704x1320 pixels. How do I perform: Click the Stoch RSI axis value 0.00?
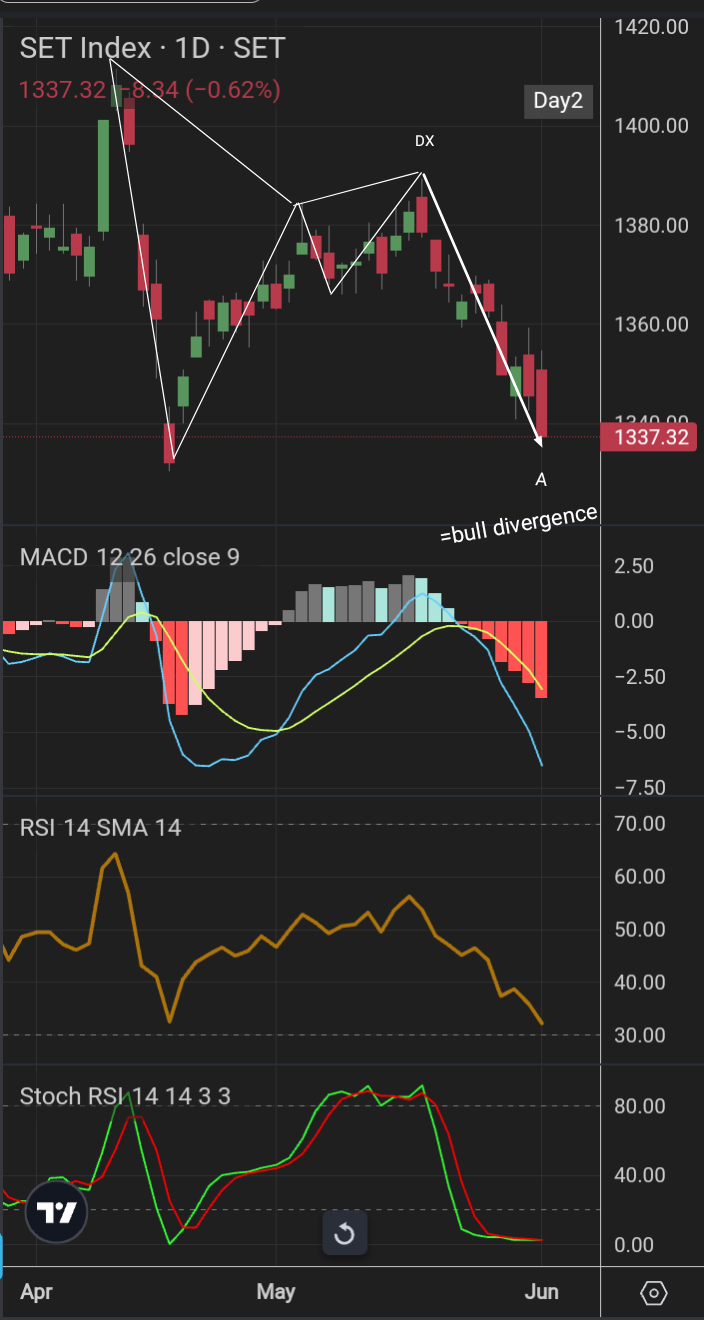coord(636,1245)
